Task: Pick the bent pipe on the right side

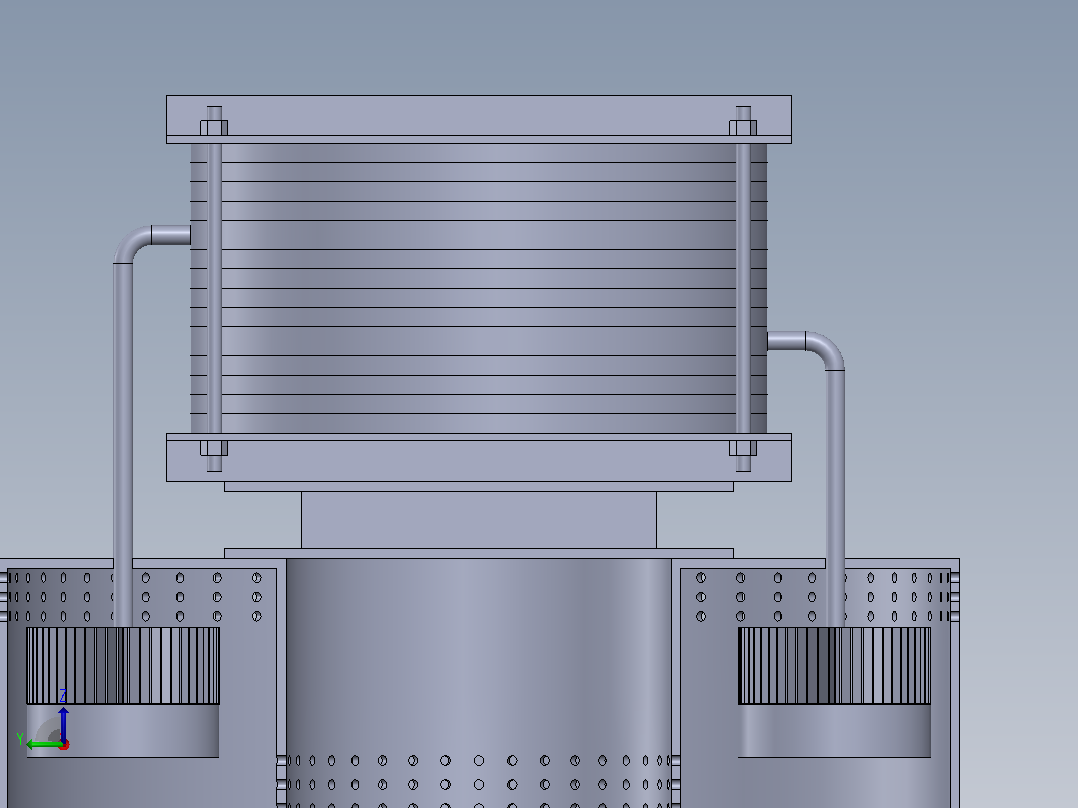Action: (835, 481)
